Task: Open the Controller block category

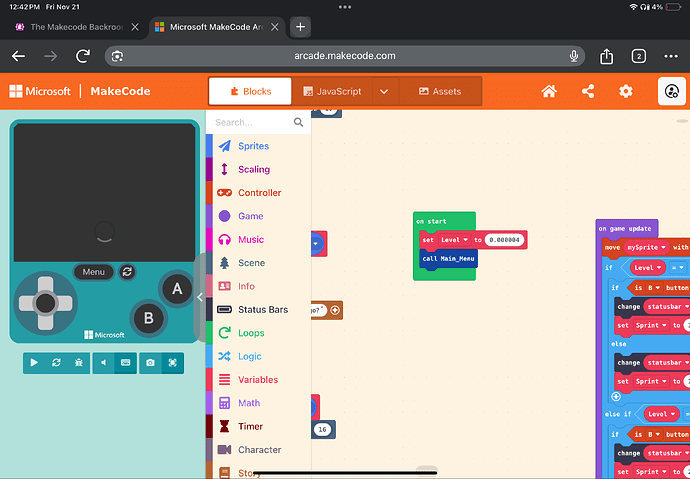Action: 258,193
